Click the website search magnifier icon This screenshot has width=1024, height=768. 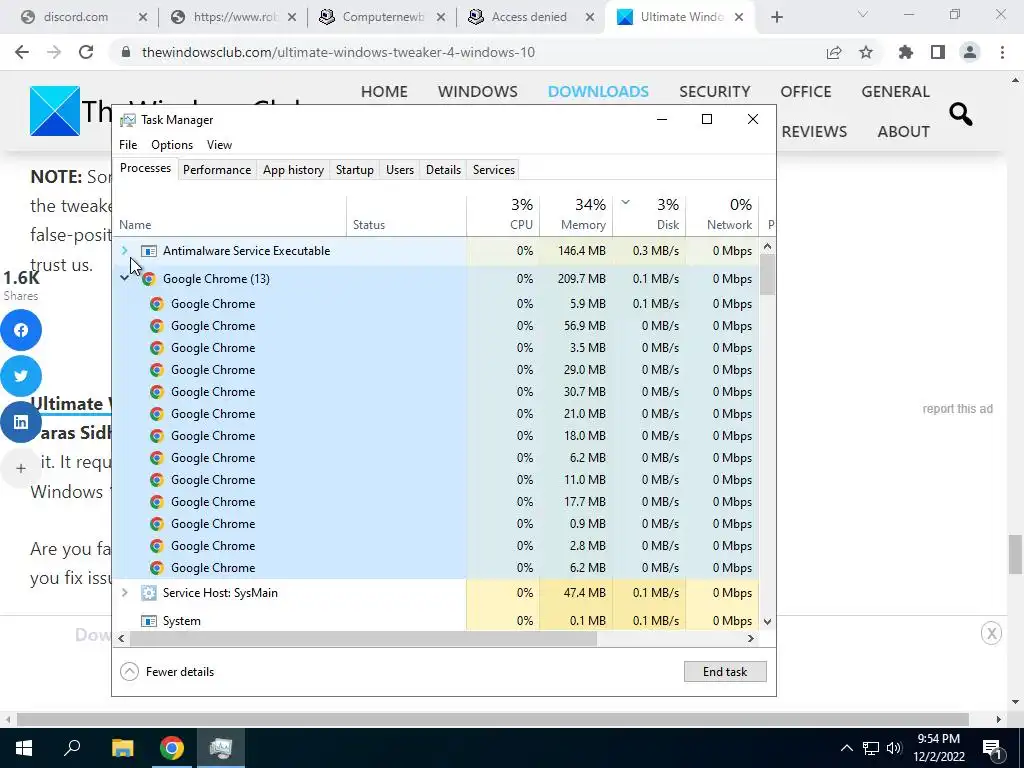961,114
